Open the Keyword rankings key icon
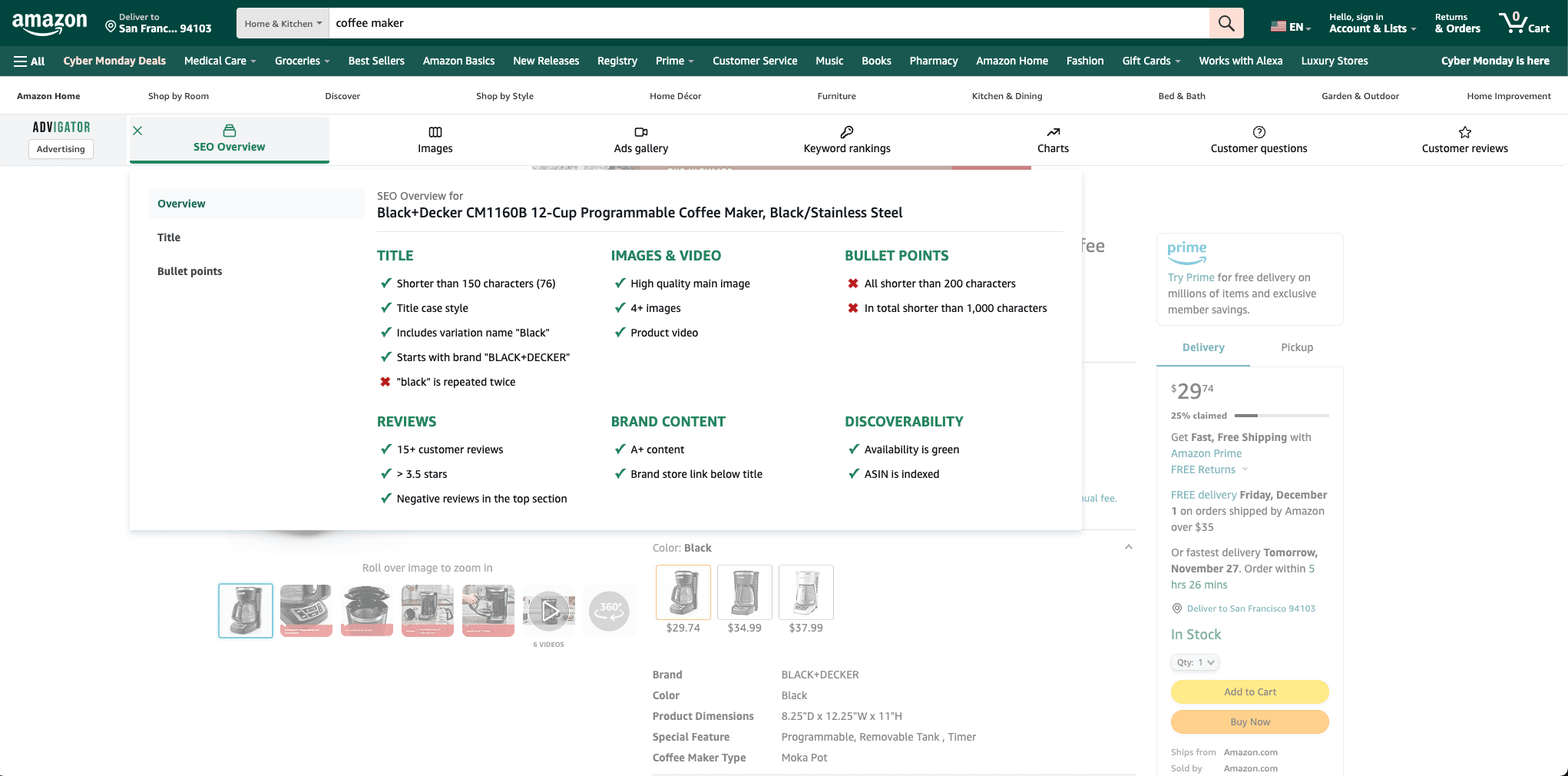Viewport: 1568px width, 776px height. (x=847, y=132)
